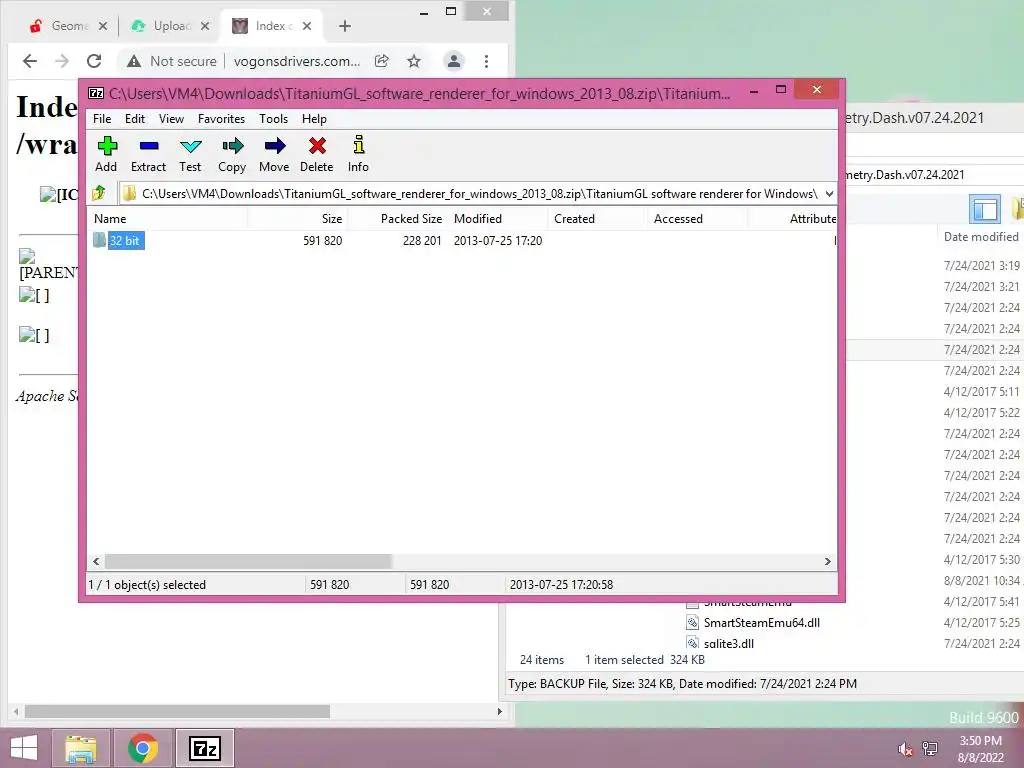
Task: Extract files using the Extract toolbar icon
Action: point(148,154)
